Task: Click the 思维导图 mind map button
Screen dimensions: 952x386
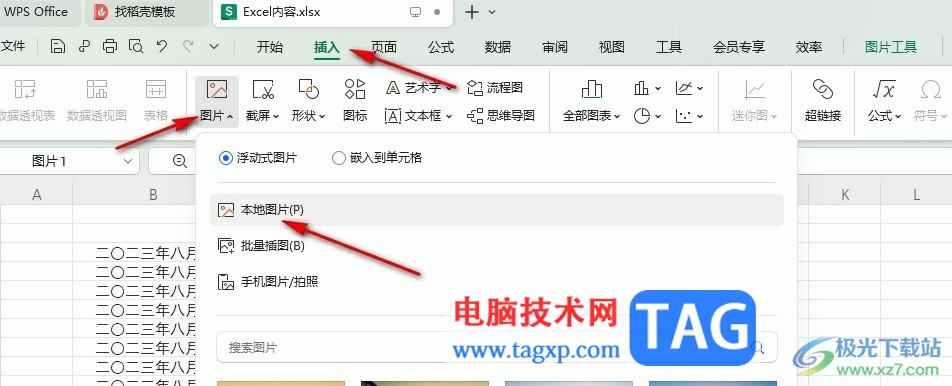Action: click(x=501, y=115)
